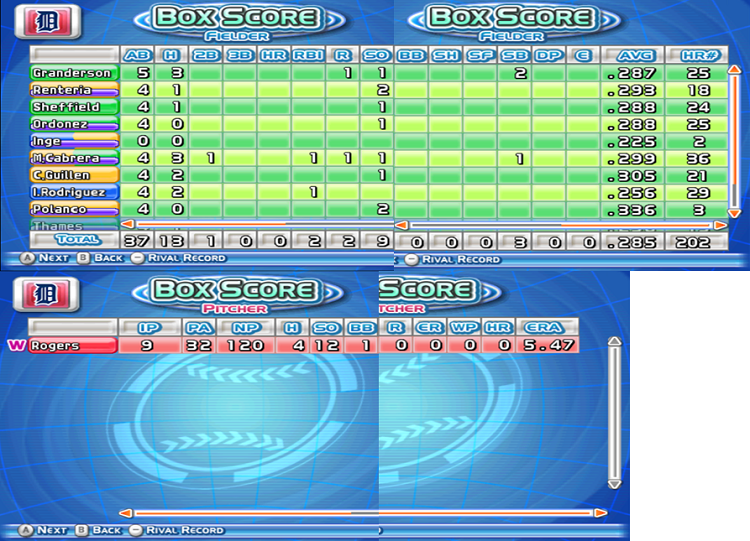Click the WP column header in pitcher table

(463, 328)
